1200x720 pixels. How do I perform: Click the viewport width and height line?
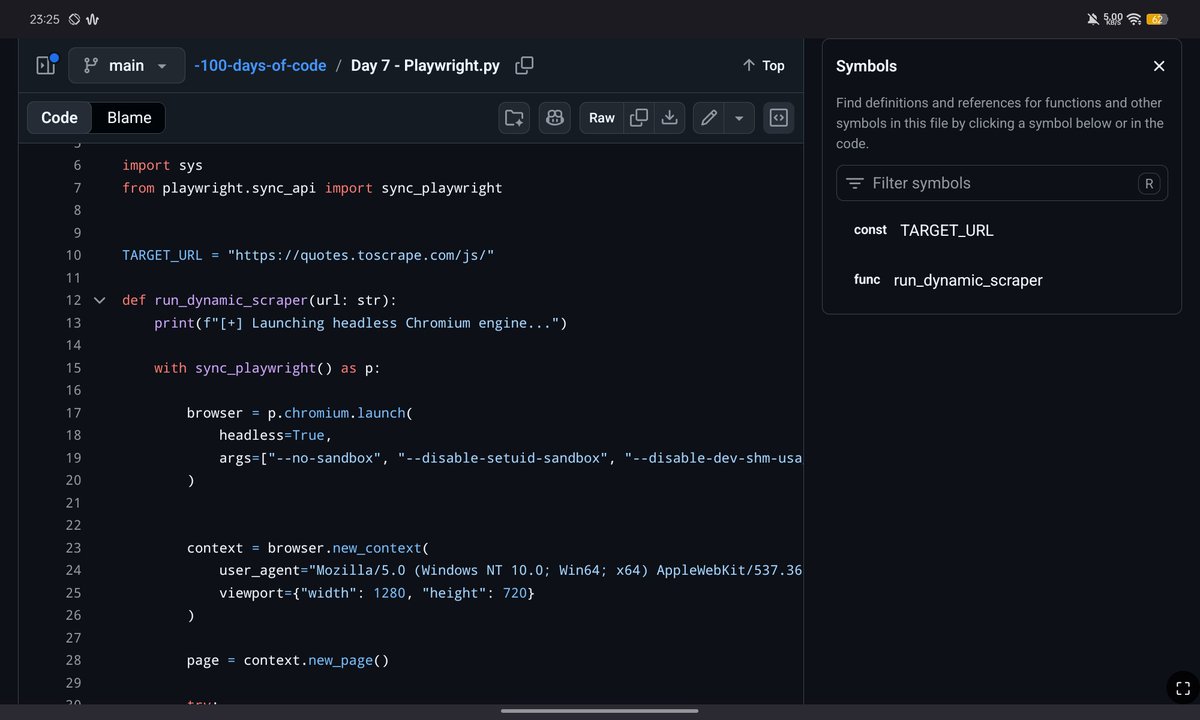(x=377, y=593)
